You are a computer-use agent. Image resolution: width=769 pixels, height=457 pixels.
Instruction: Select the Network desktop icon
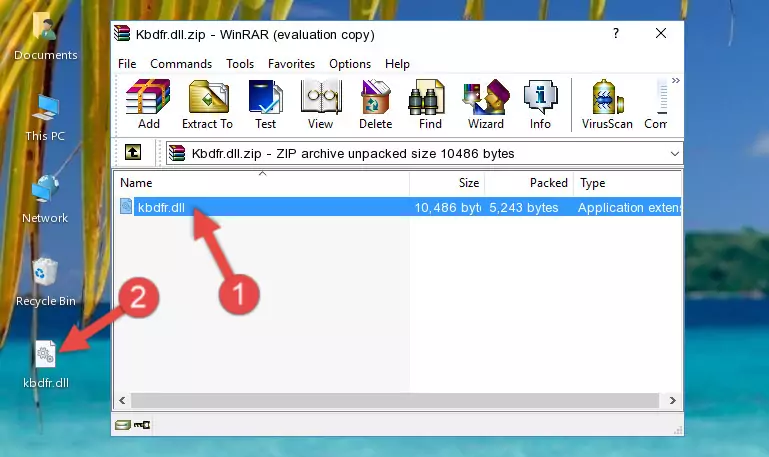(45, 200)
